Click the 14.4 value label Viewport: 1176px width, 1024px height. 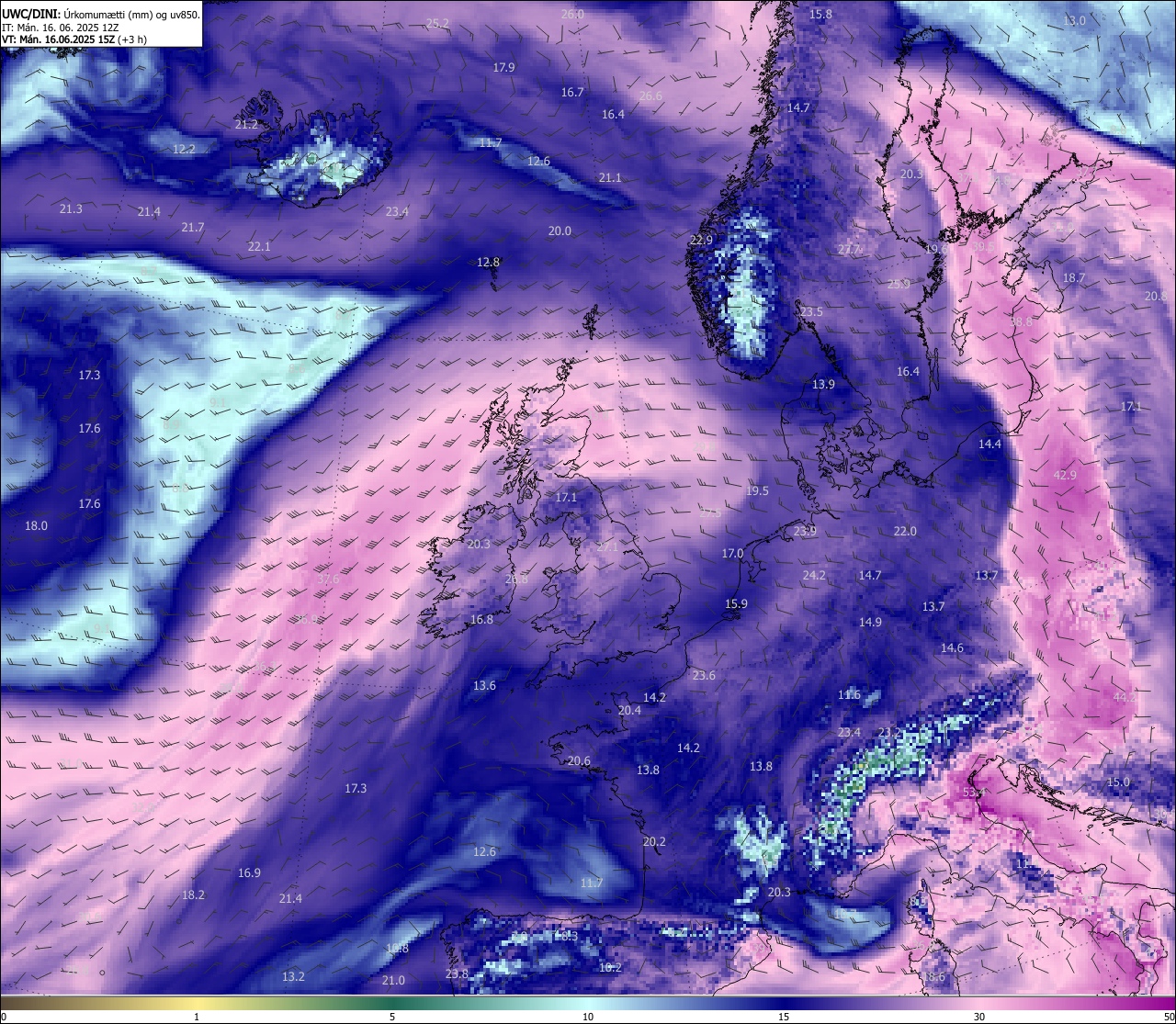(x=989, y=444)
